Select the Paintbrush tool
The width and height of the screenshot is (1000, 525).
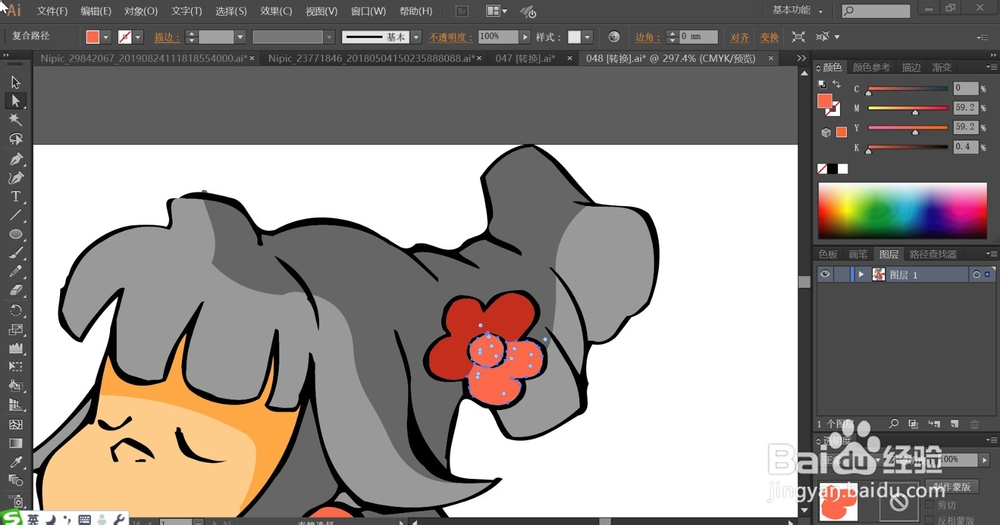[16, 253]
